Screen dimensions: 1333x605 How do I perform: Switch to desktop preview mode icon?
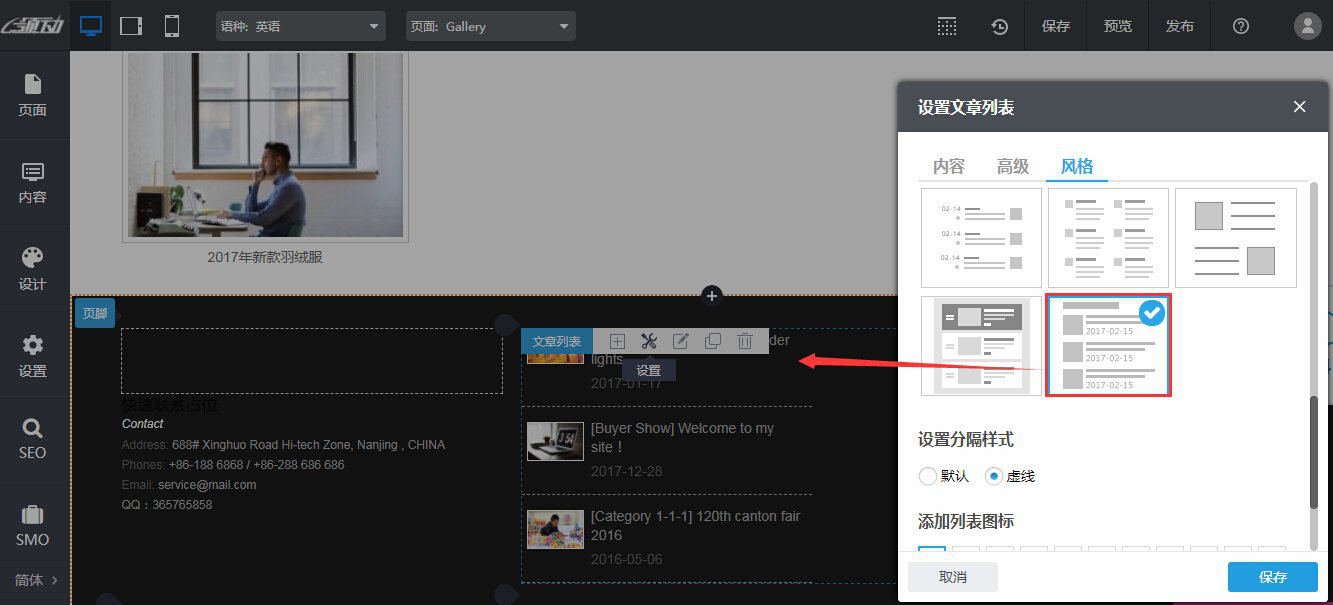(x=91, y=26)
